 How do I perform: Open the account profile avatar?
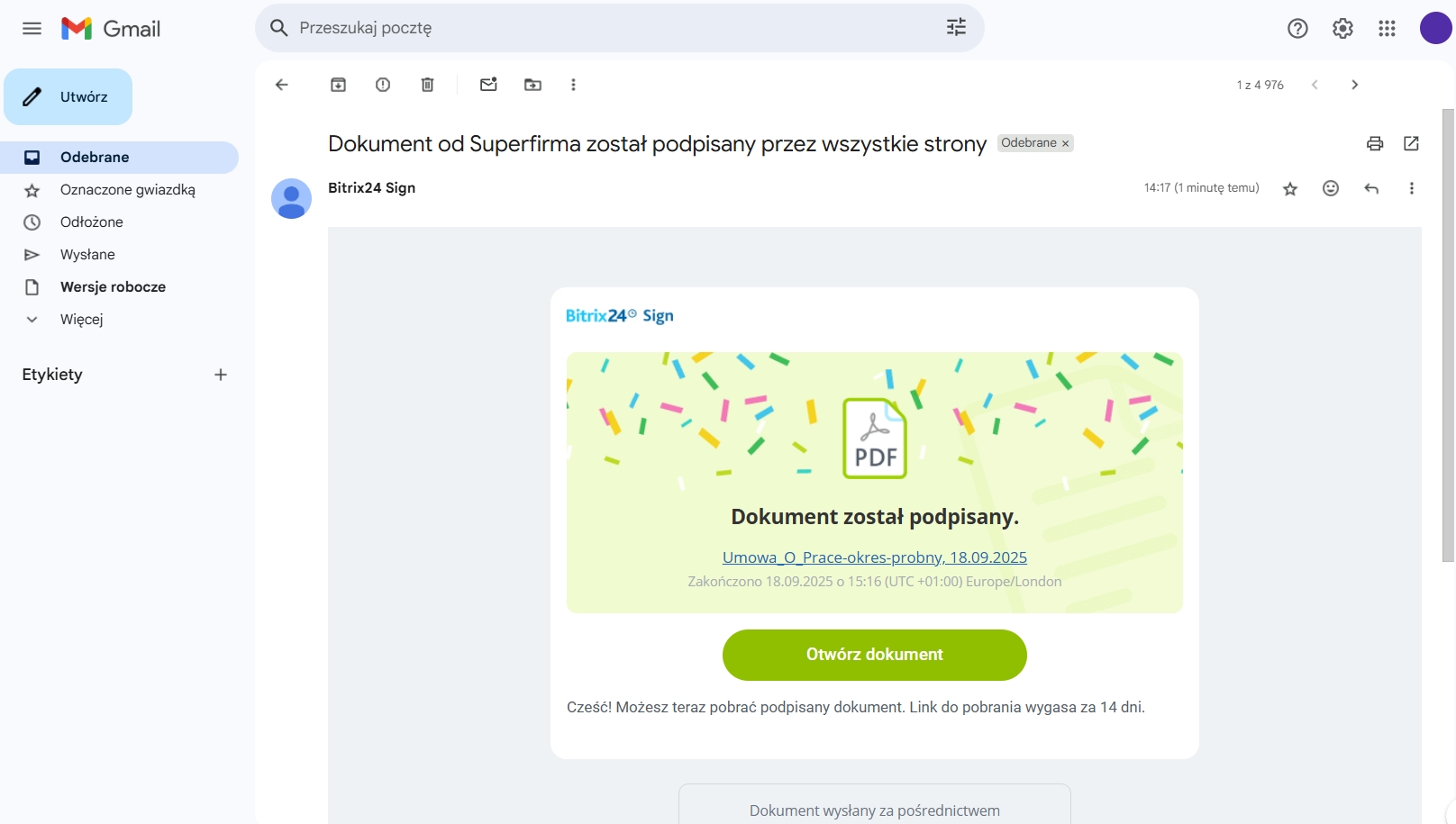pyautogui.click(x=1435, y=28)
